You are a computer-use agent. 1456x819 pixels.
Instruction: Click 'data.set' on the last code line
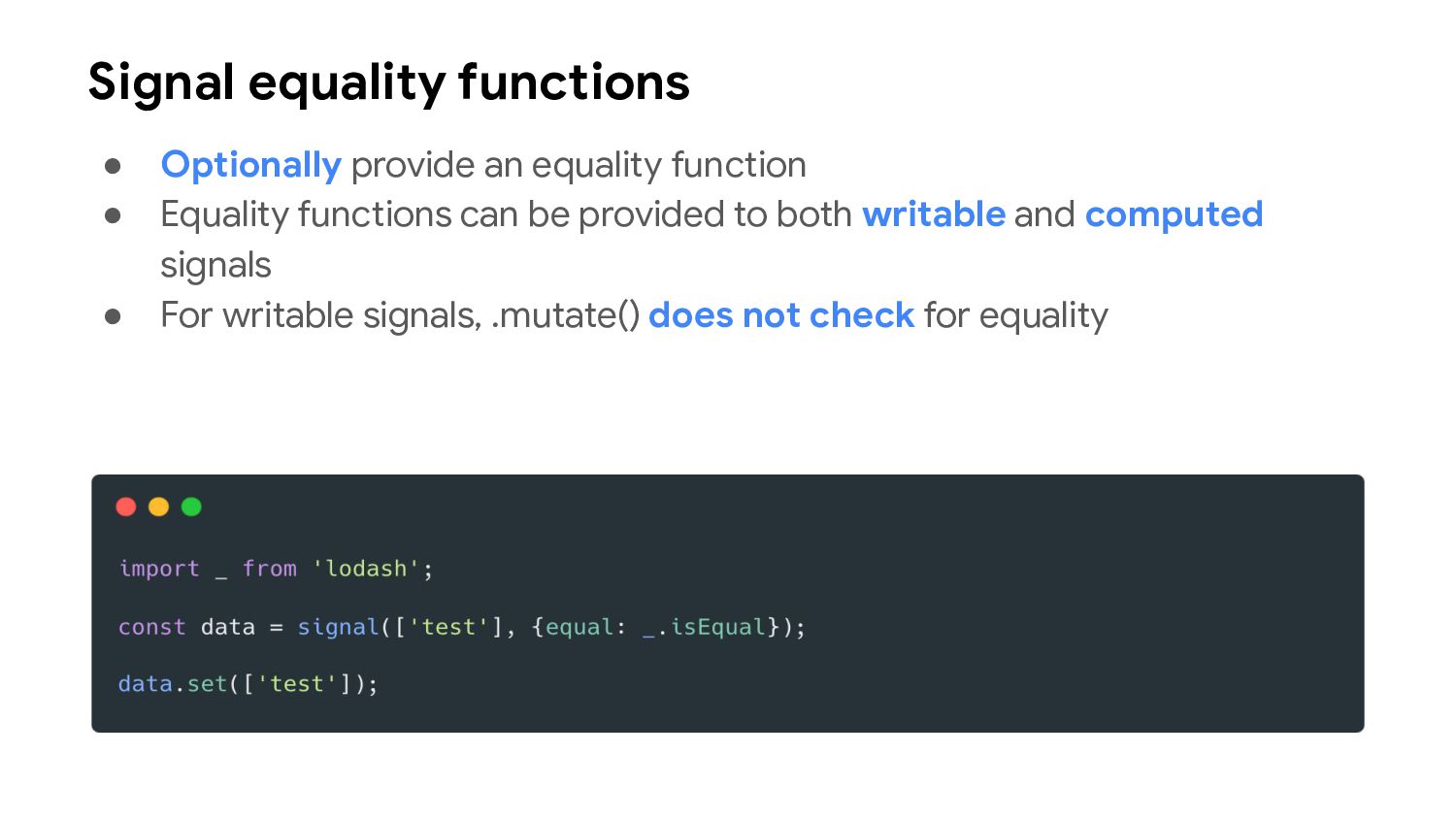point(172,684)
